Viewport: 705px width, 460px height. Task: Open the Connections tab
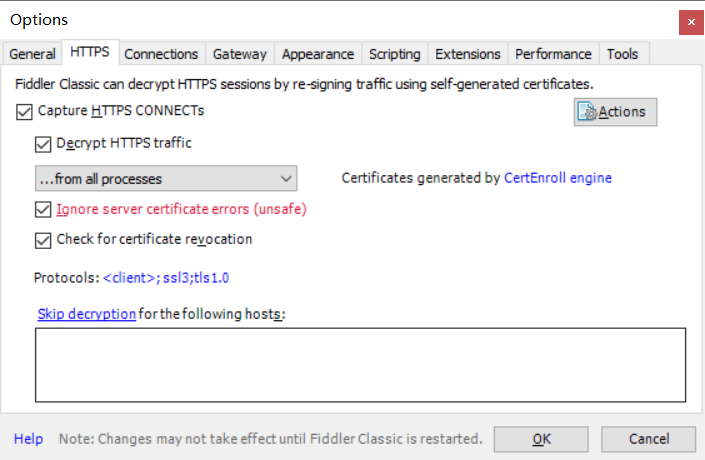coord(161,54)
